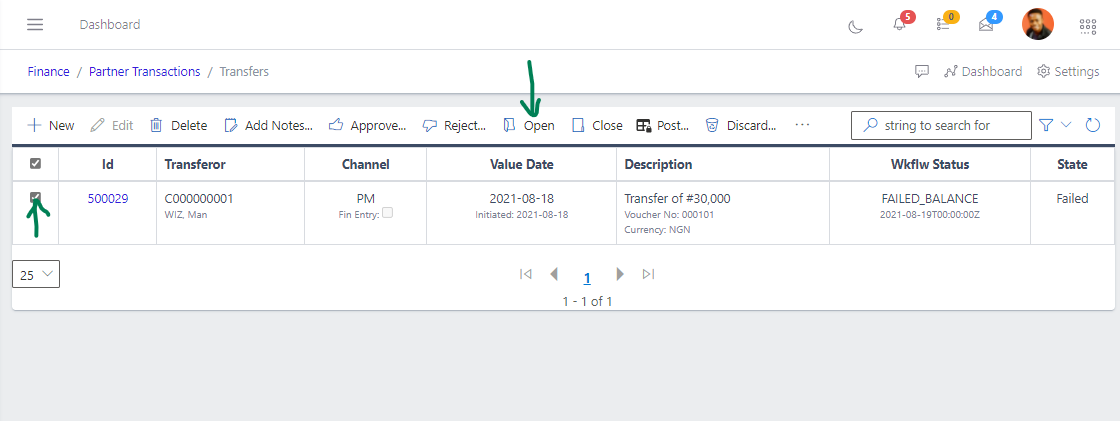1120x421 pixels.
Task: Click the Initiated: 2021-08-18 text
Action: 521,214
